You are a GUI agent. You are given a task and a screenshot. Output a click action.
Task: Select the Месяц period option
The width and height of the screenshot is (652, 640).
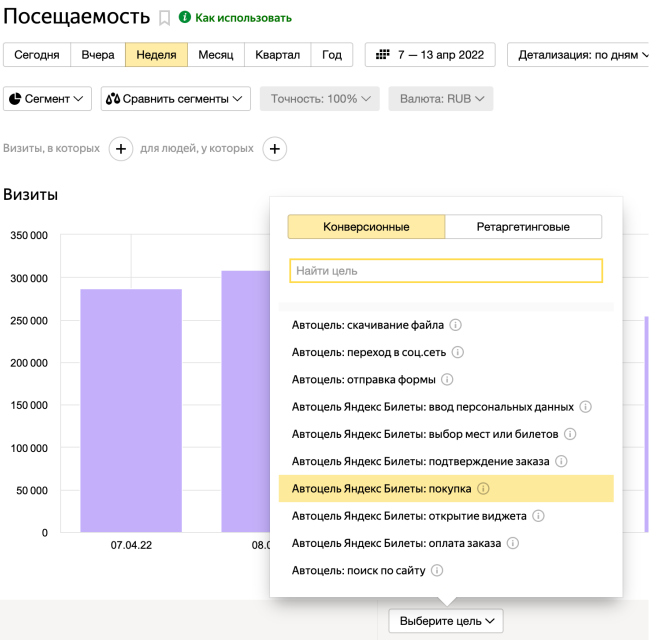coord(216,55)
